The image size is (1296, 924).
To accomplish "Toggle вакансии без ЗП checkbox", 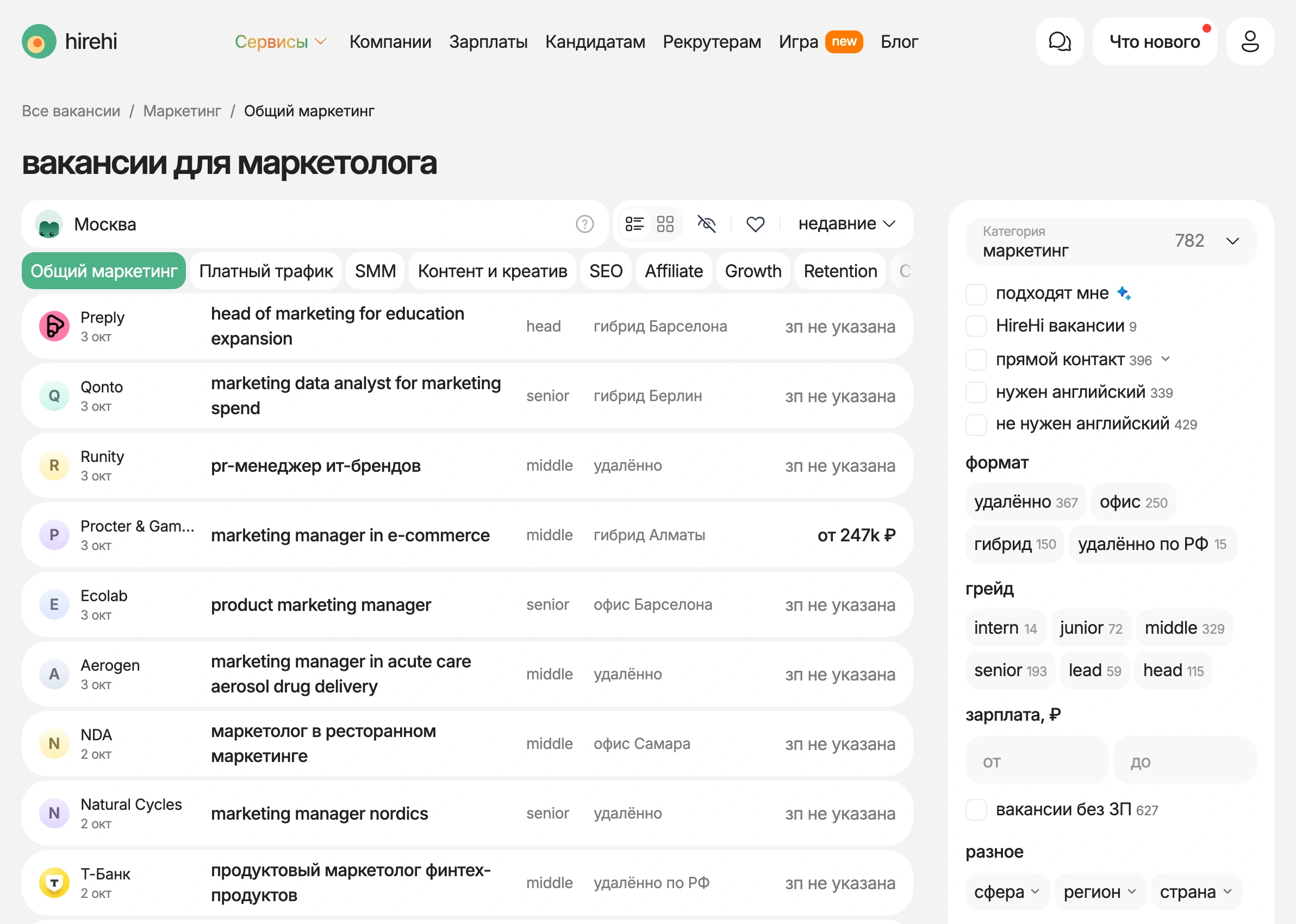I will (976, 810).
